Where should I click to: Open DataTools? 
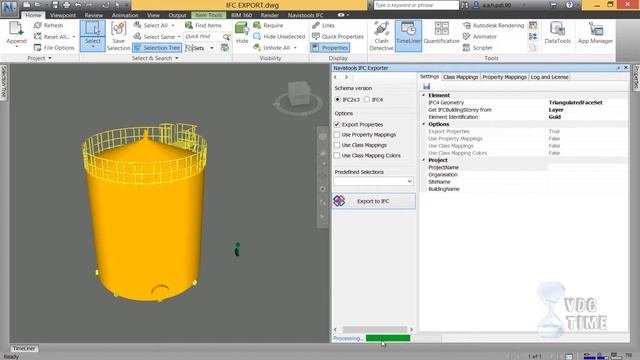[x=558, y=33]
